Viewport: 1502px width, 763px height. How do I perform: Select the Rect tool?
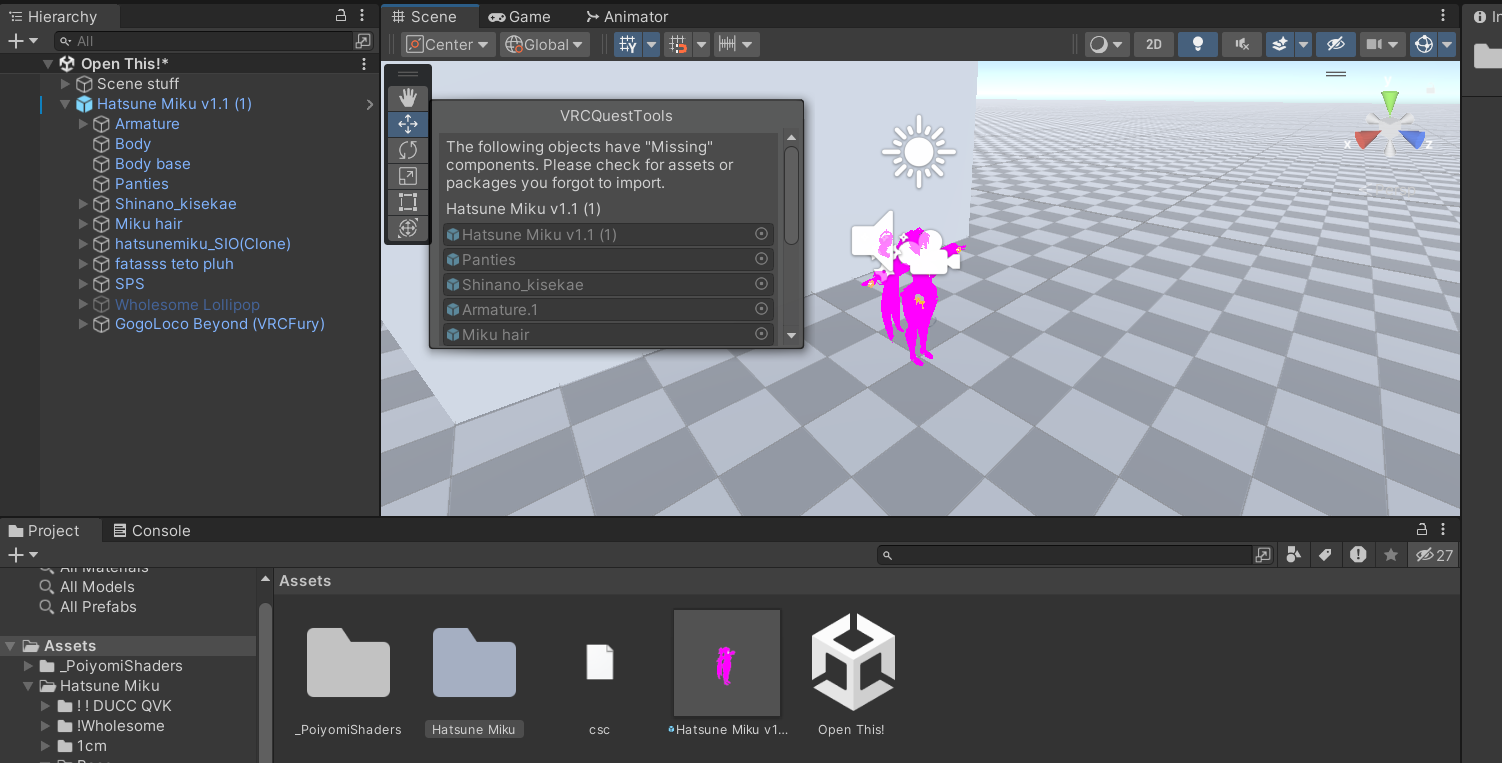tap(408, 202)
